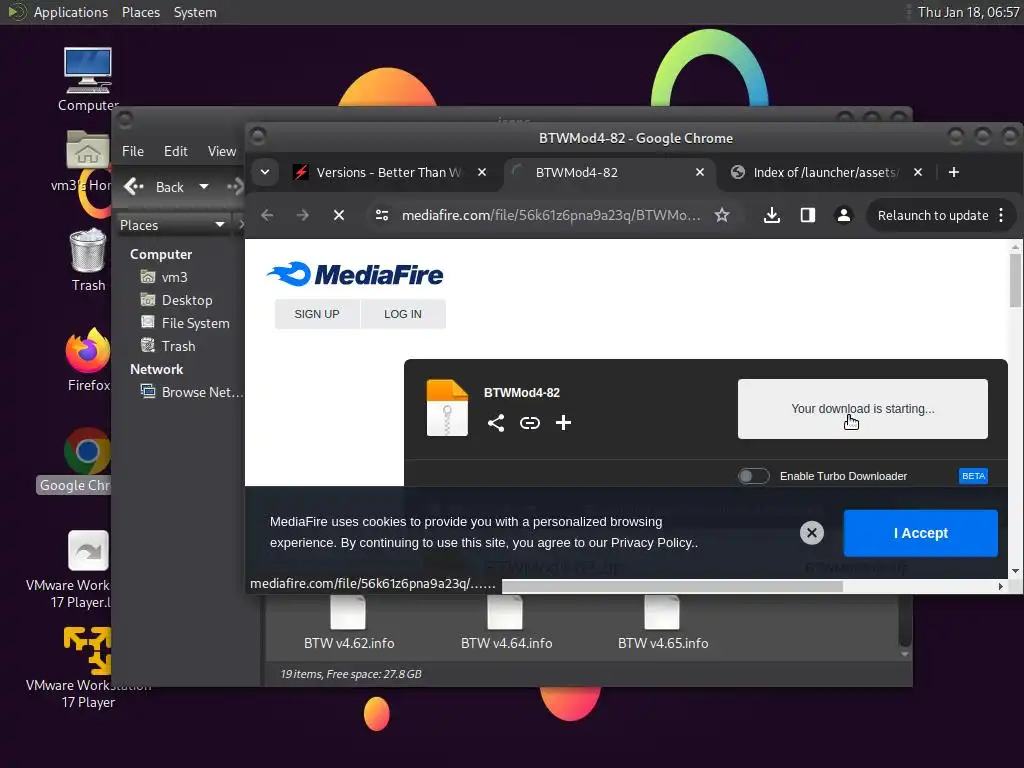Click the BETA badge
The height and width of the screenshot is (768, 1024).
(x=973, y=476)
